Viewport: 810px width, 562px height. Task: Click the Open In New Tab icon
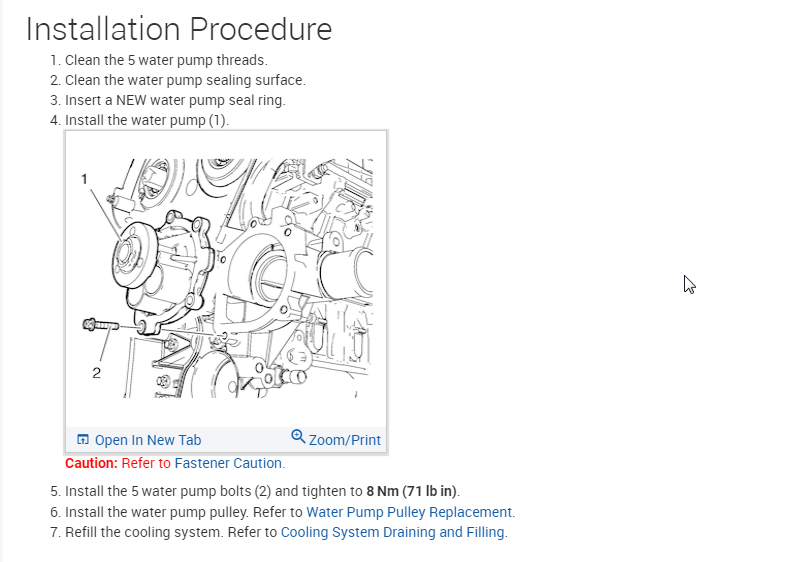(83, 440)
